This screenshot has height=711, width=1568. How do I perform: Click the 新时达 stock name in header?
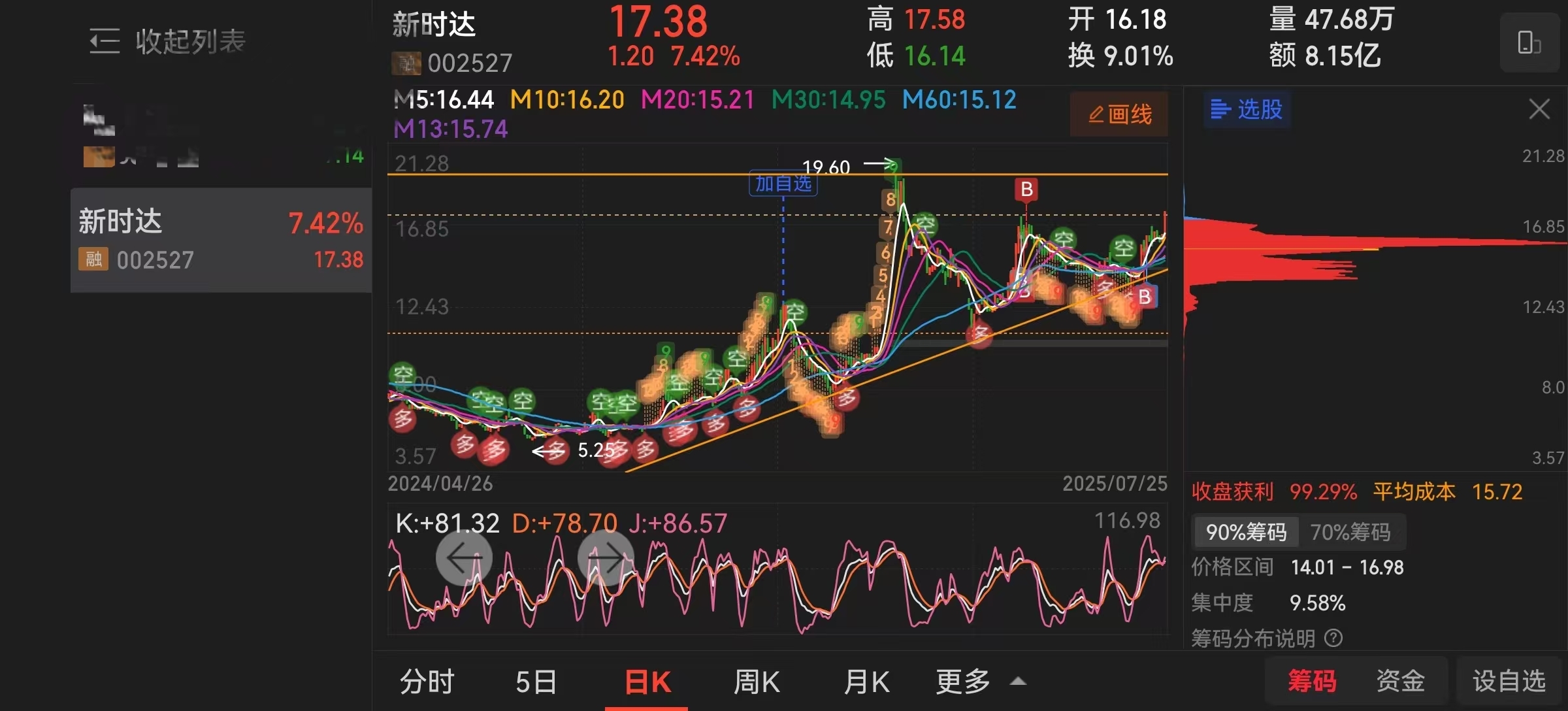[x=434, y=25]
